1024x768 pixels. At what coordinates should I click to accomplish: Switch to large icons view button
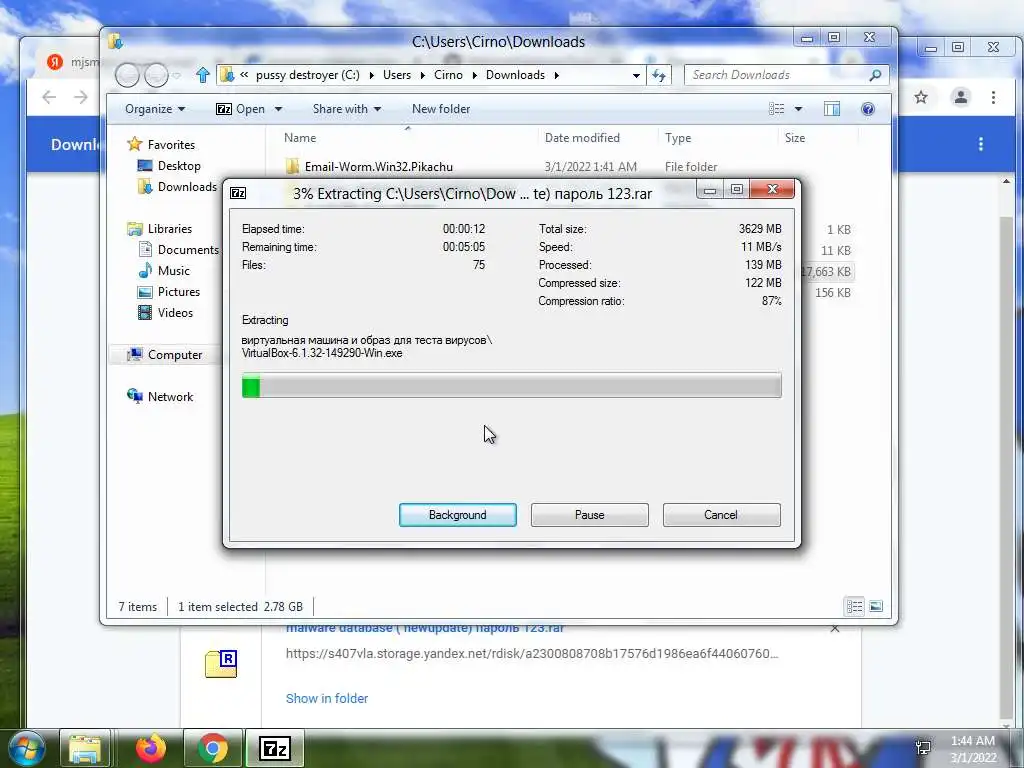pos(876,607)
